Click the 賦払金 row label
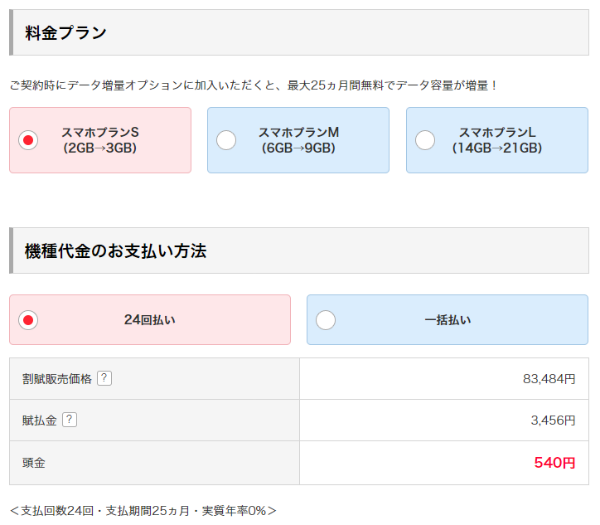 coord(39,421)
